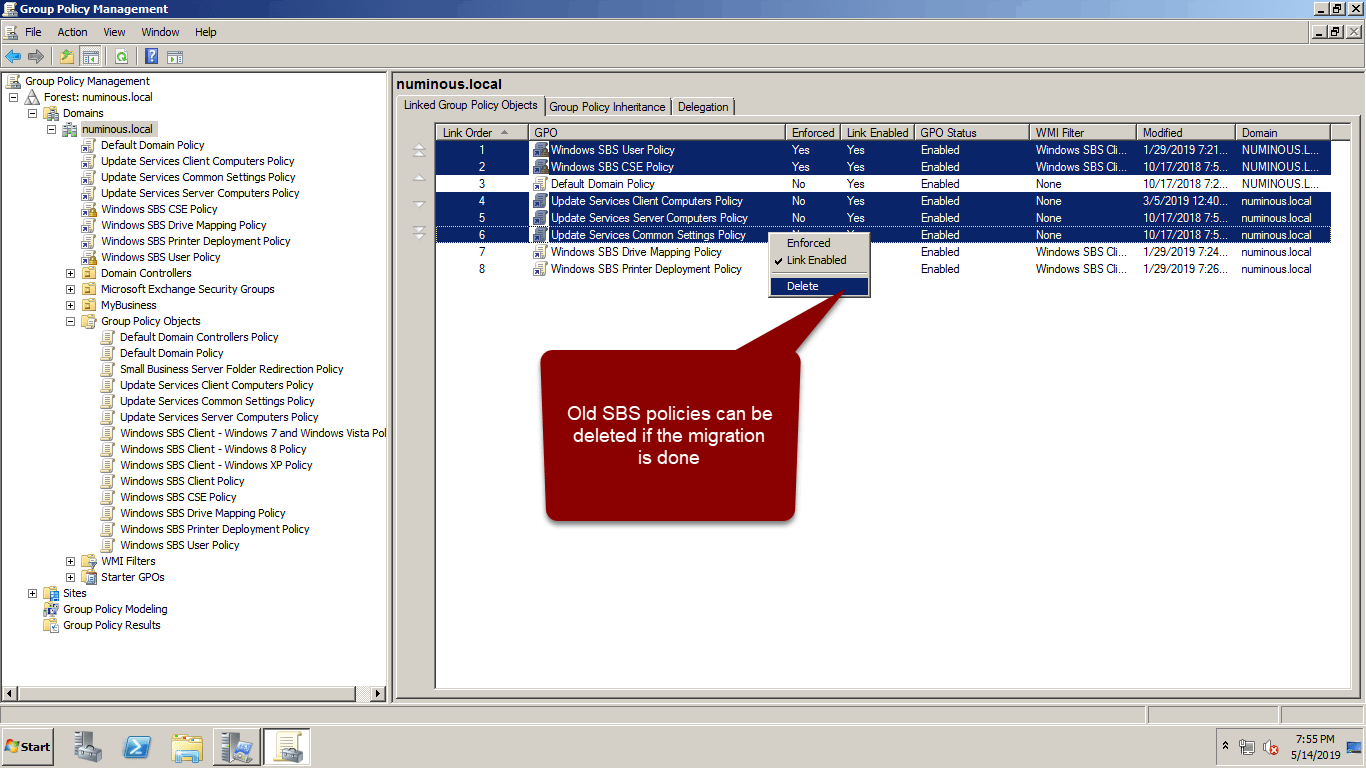Collapse the Domains tree node
This screenshot has width=1366, height=768.
(33, 113)
